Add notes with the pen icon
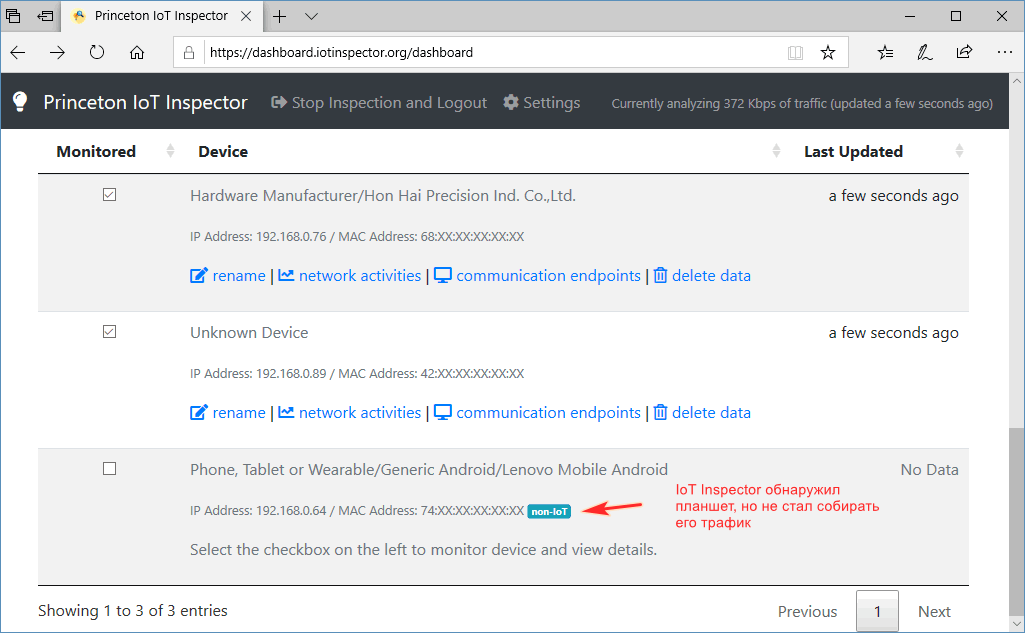Viewport: 1025px width, 633px height. (924, 52)
